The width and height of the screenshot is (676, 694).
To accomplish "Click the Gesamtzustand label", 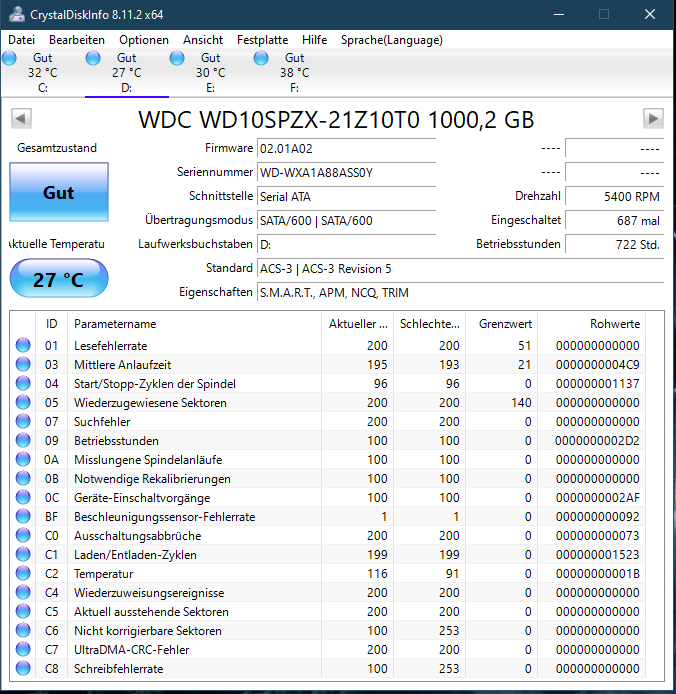I will coord(57,148).
